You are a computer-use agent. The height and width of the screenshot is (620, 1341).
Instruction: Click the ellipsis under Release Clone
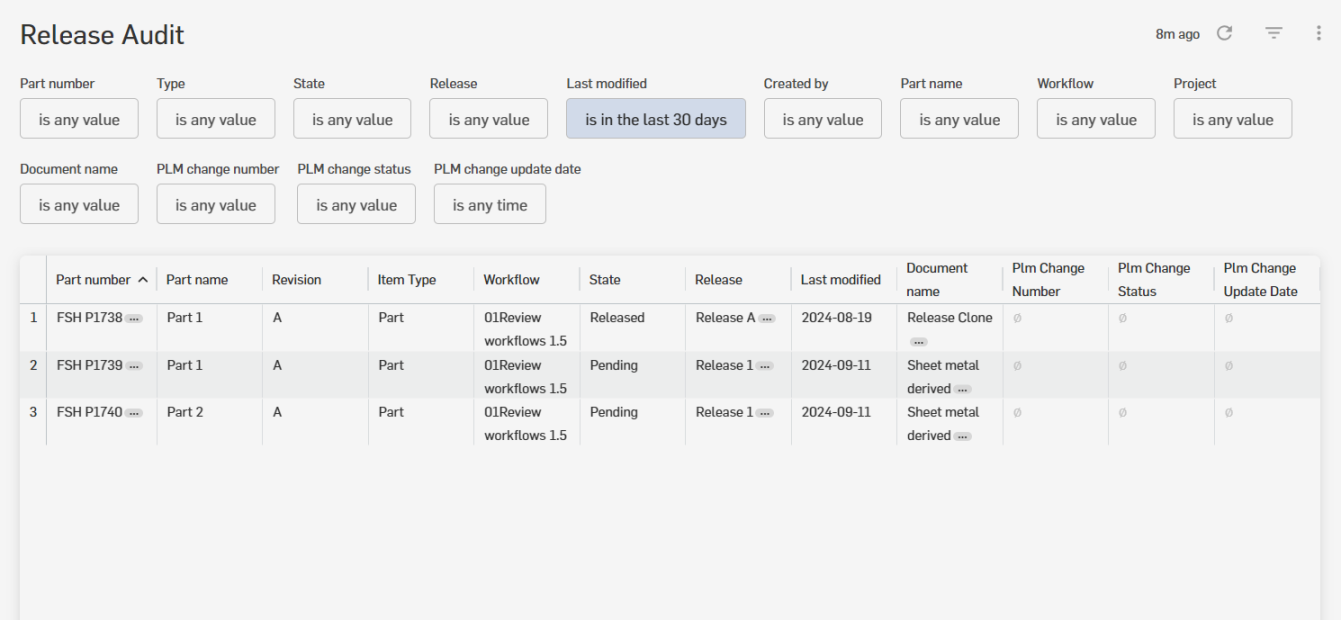point(921,340)
